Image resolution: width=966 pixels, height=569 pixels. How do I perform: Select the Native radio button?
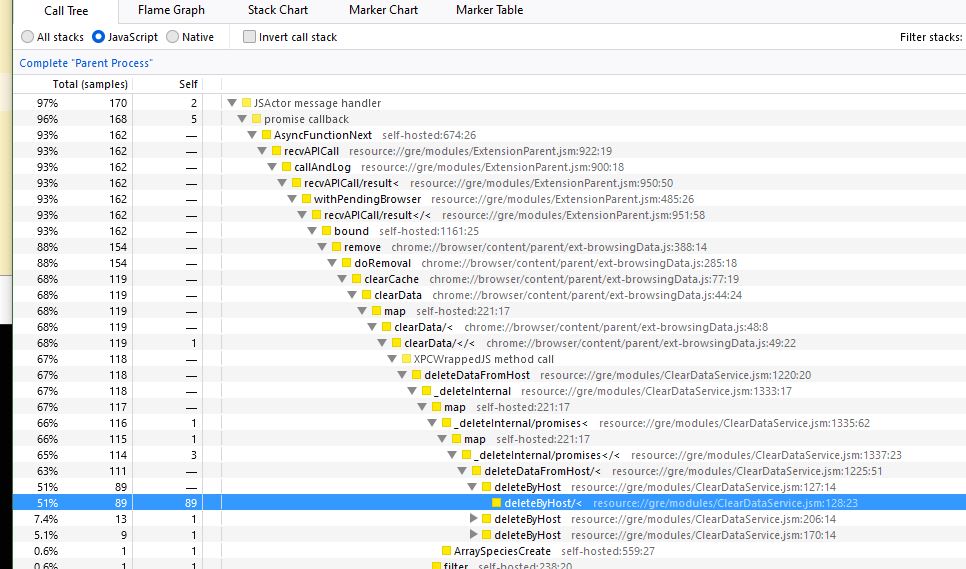[172, 37]
